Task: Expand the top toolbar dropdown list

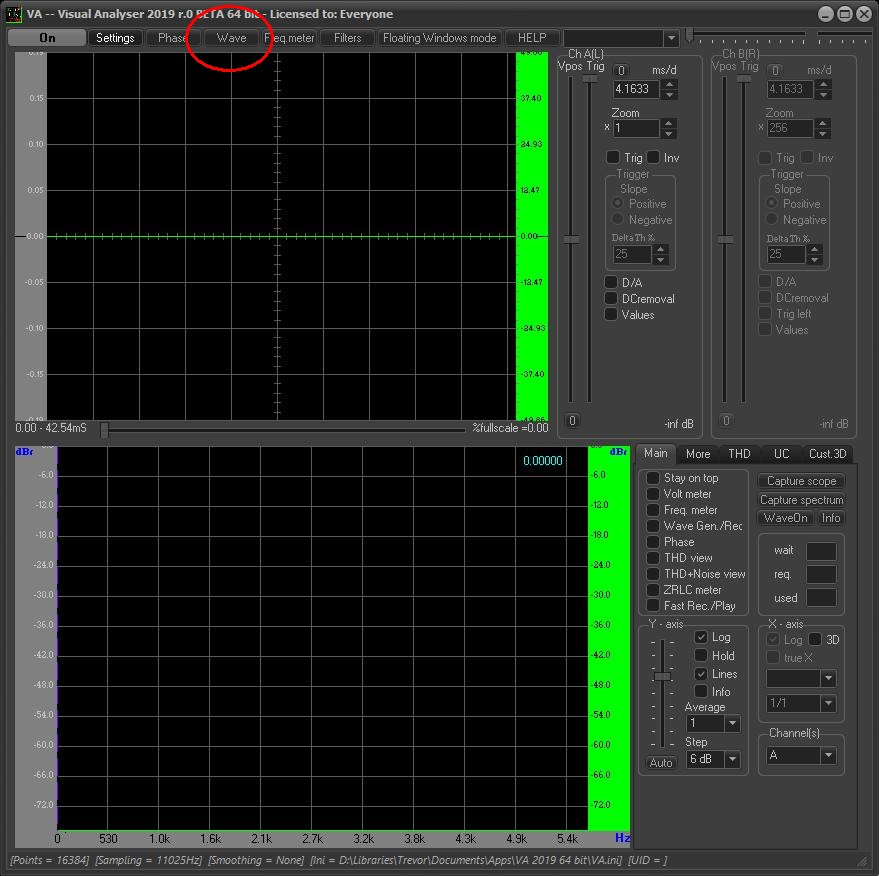Action: coord(671,38)
